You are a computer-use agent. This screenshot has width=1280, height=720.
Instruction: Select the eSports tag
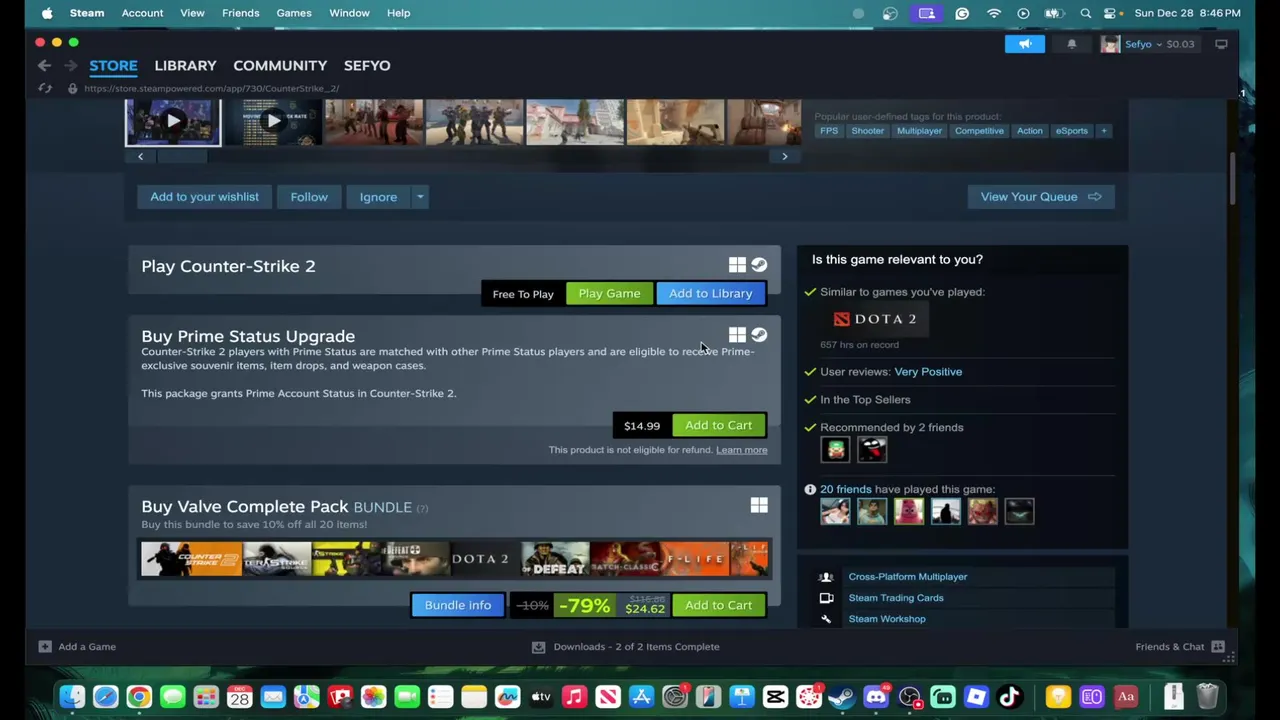click(x=1071, y=131)
